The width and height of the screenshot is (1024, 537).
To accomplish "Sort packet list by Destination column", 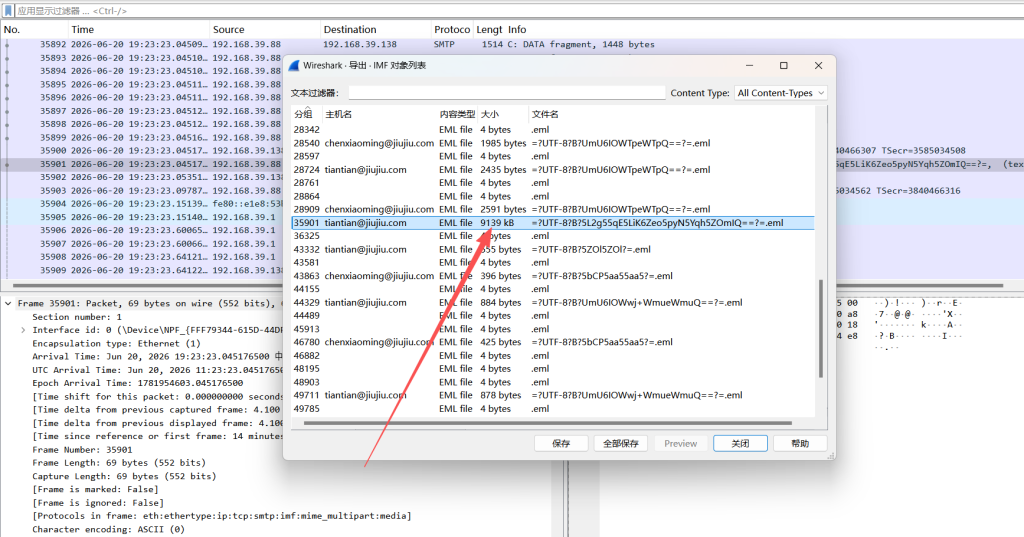I will coord(376,29).
